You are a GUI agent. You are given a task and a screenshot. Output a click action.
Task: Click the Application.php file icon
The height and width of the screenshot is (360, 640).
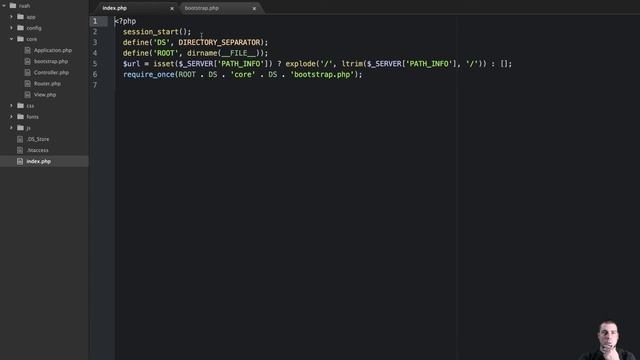click(27, 50)
